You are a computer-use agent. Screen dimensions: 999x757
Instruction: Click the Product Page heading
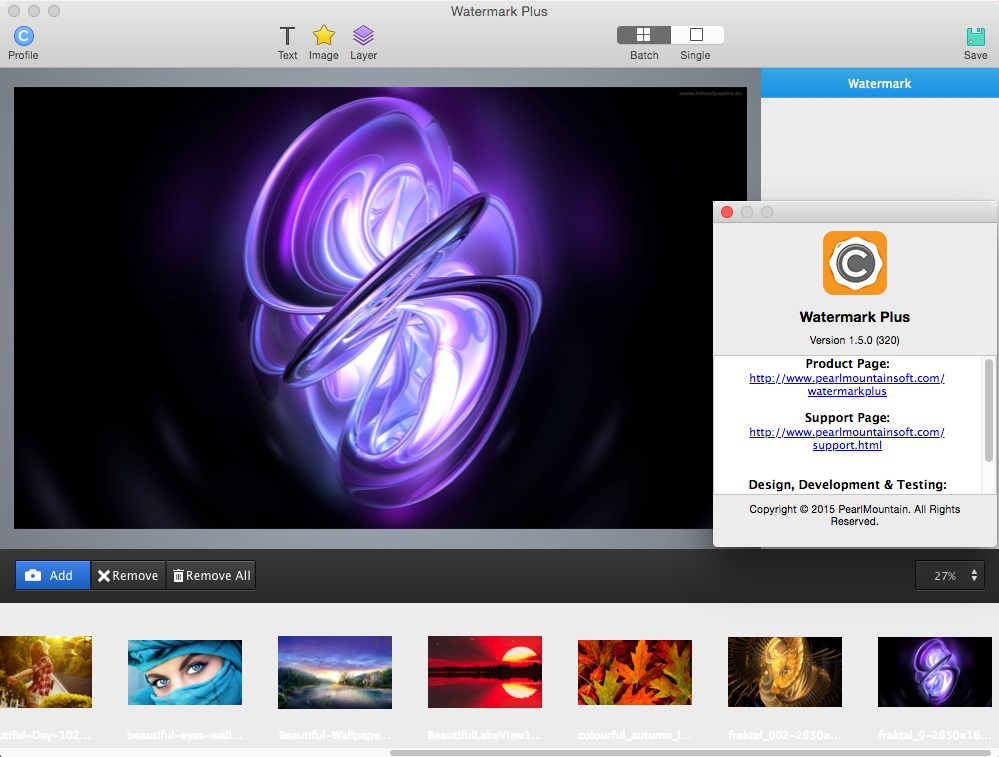click(847, 364)
